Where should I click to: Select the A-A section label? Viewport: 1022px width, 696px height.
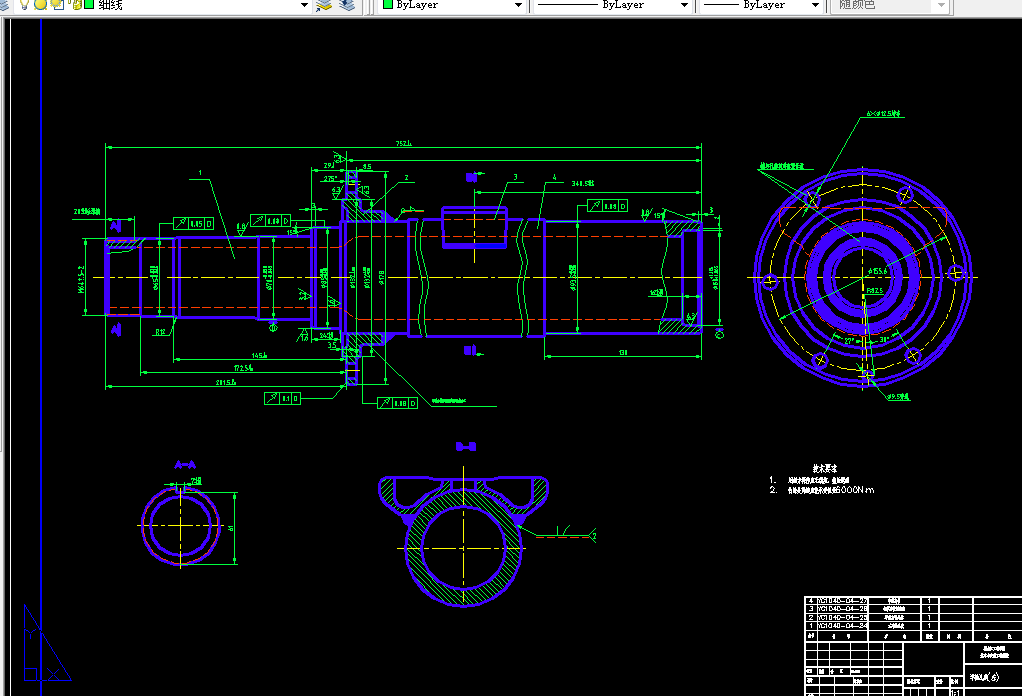click(x=185, y=465)
